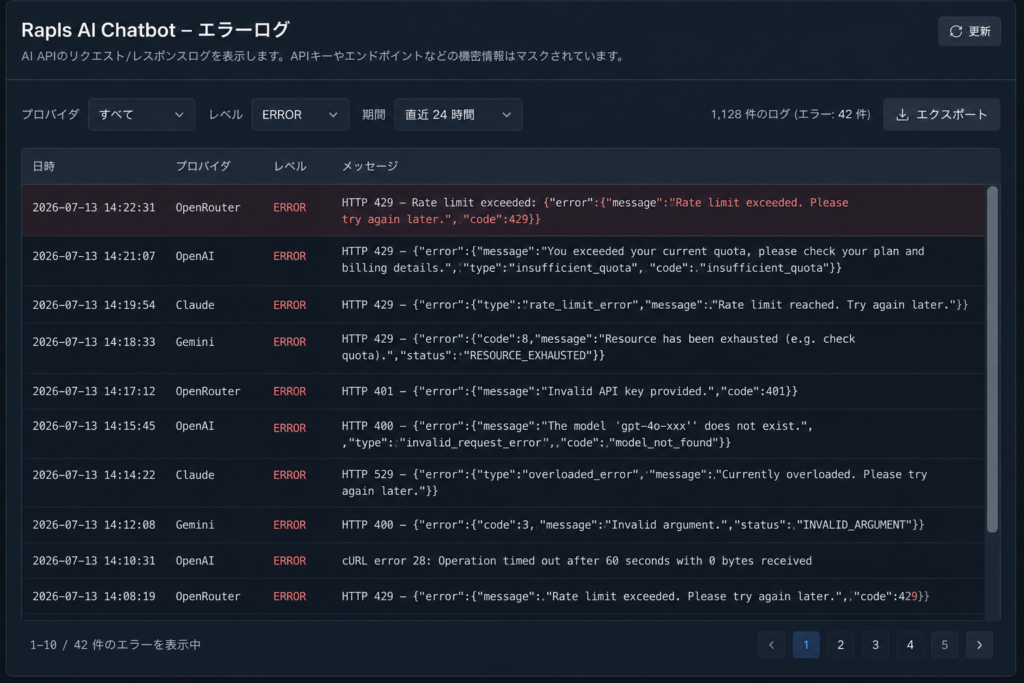Select timestamp 2026-07-13 14:18:33
Screen dimensions: 1024x683
point(94,342)
